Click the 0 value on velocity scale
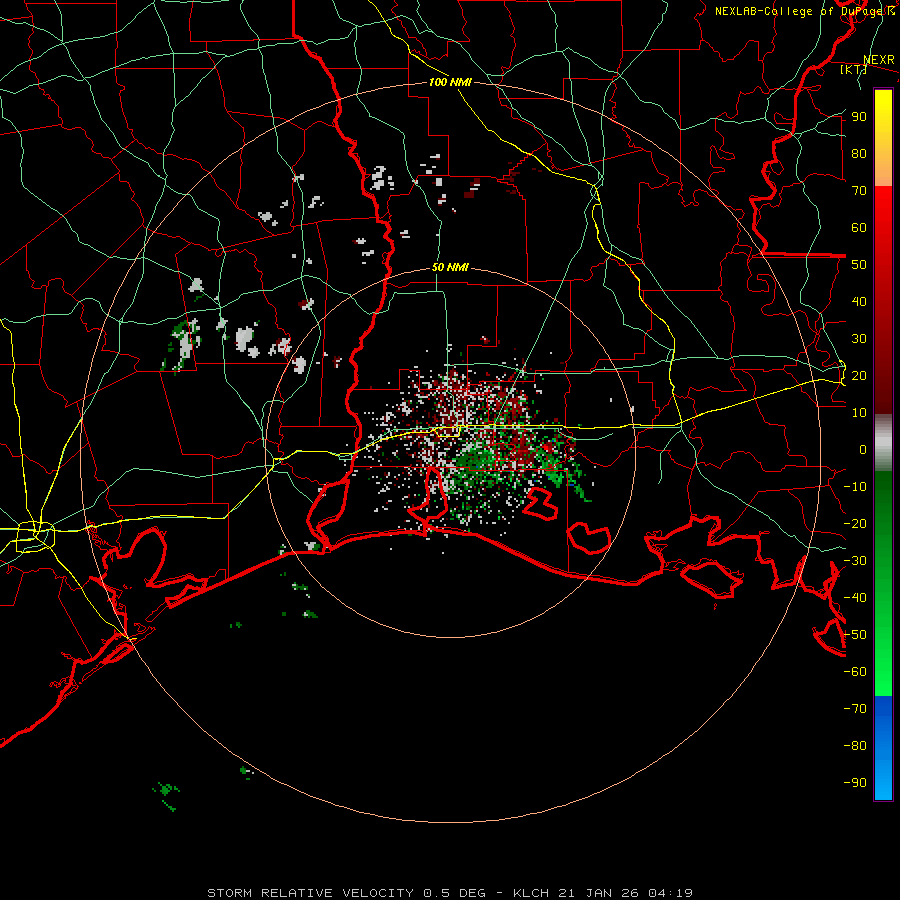 [863, 450]
